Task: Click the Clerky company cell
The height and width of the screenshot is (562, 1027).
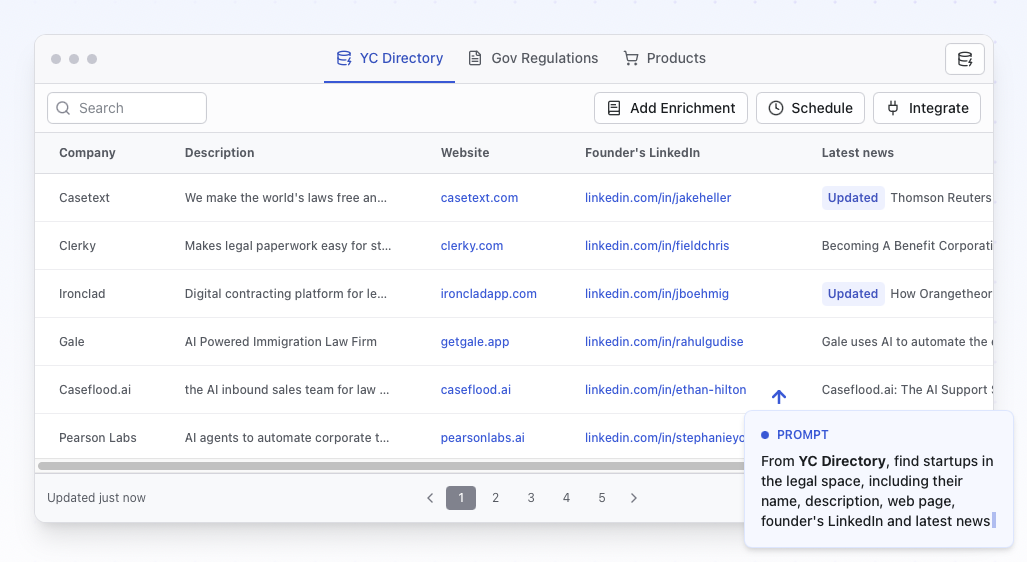Action: [x=77, y=246]
